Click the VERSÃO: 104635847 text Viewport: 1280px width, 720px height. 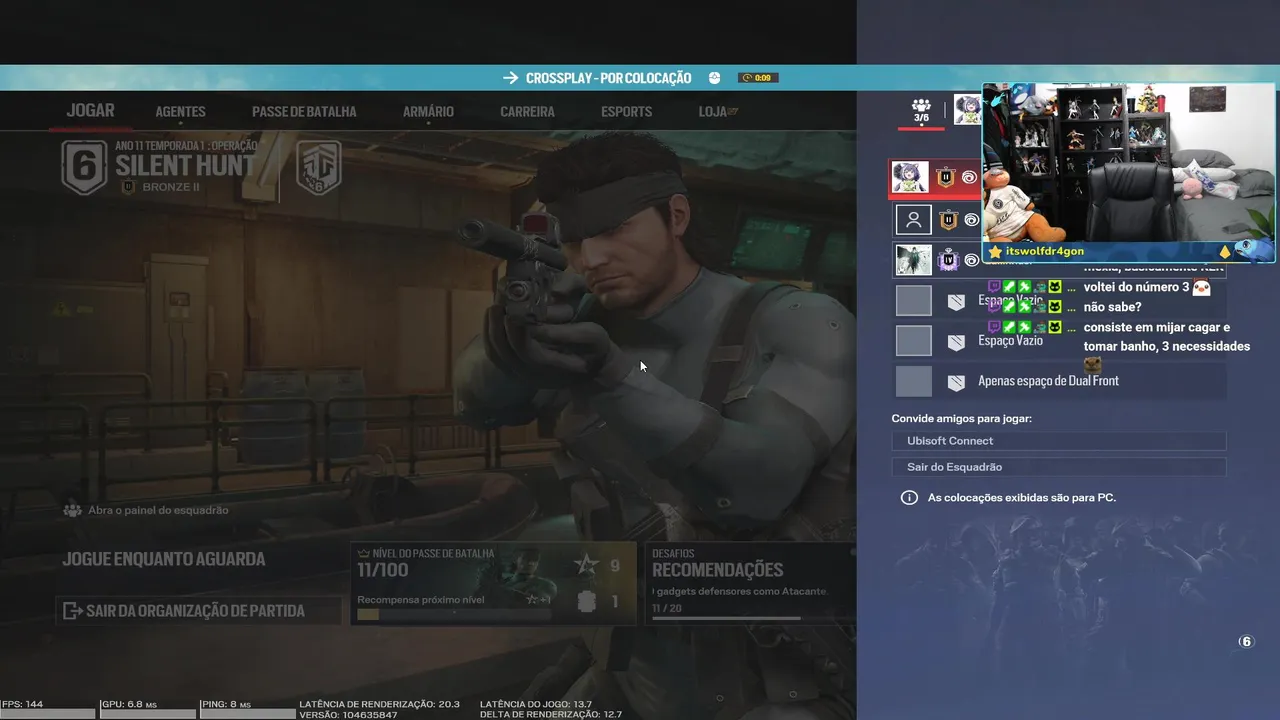click(x=348, y=715)
